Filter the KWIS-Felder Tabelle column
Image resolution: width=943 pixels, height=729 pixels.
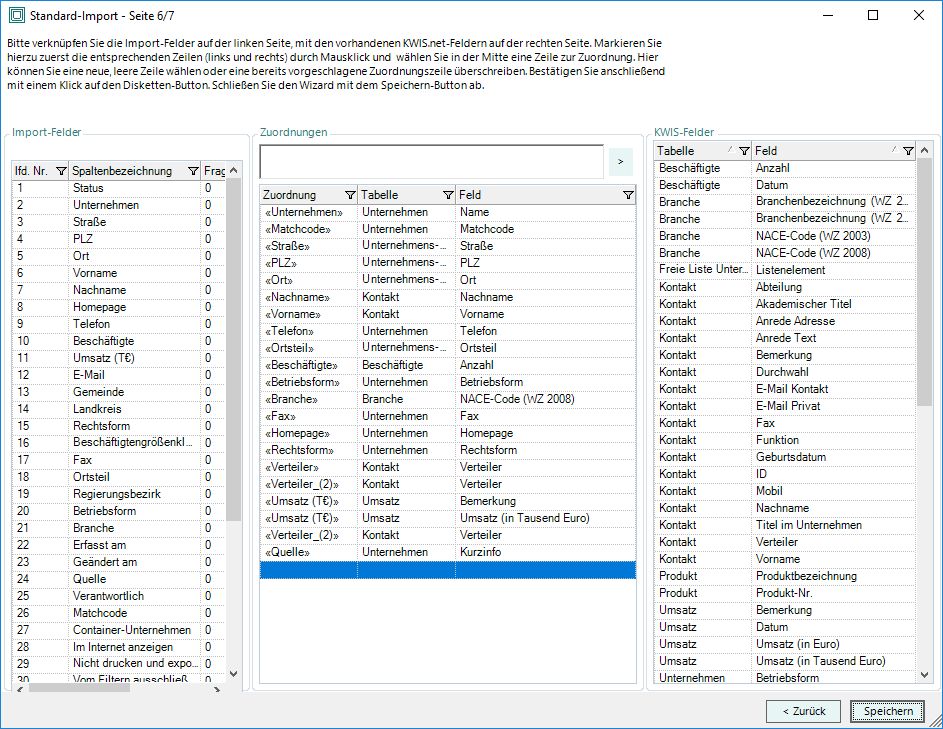(743, 151)
